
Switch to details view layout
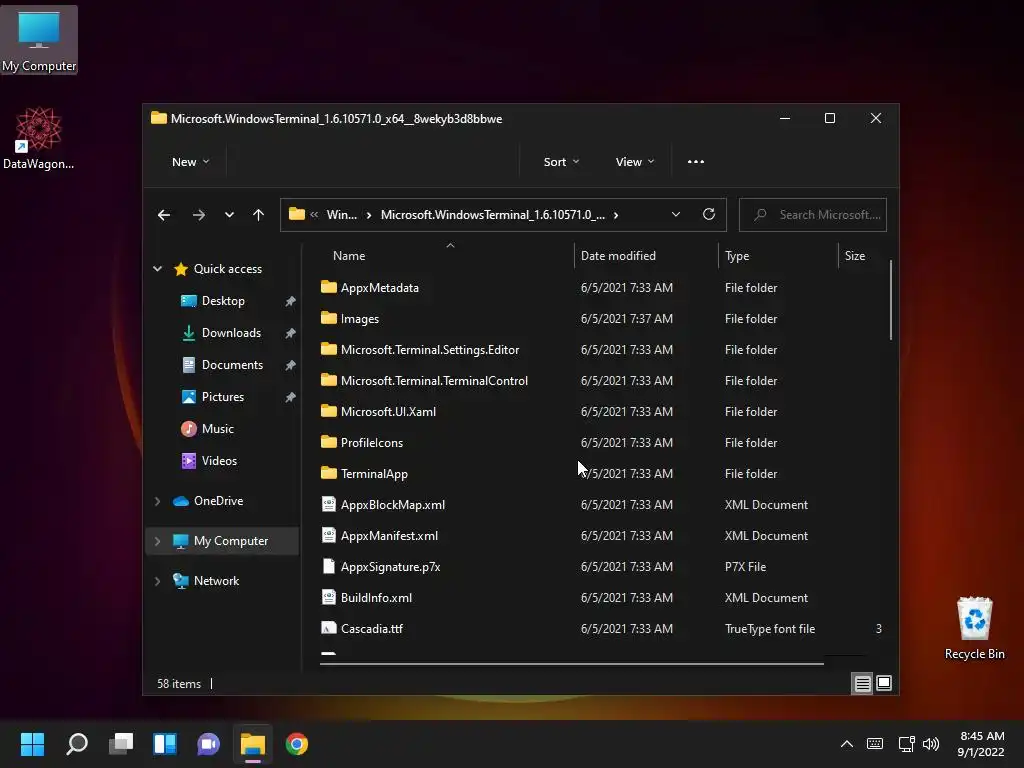pyautogui.click(x=862, y=683)
